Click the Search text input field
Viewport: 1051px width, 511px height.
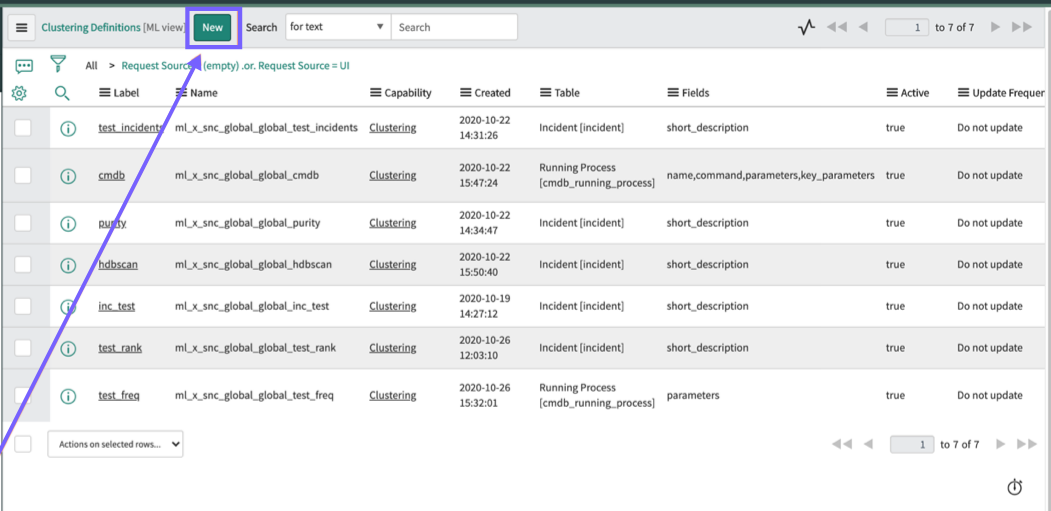(x=454, y=27)
